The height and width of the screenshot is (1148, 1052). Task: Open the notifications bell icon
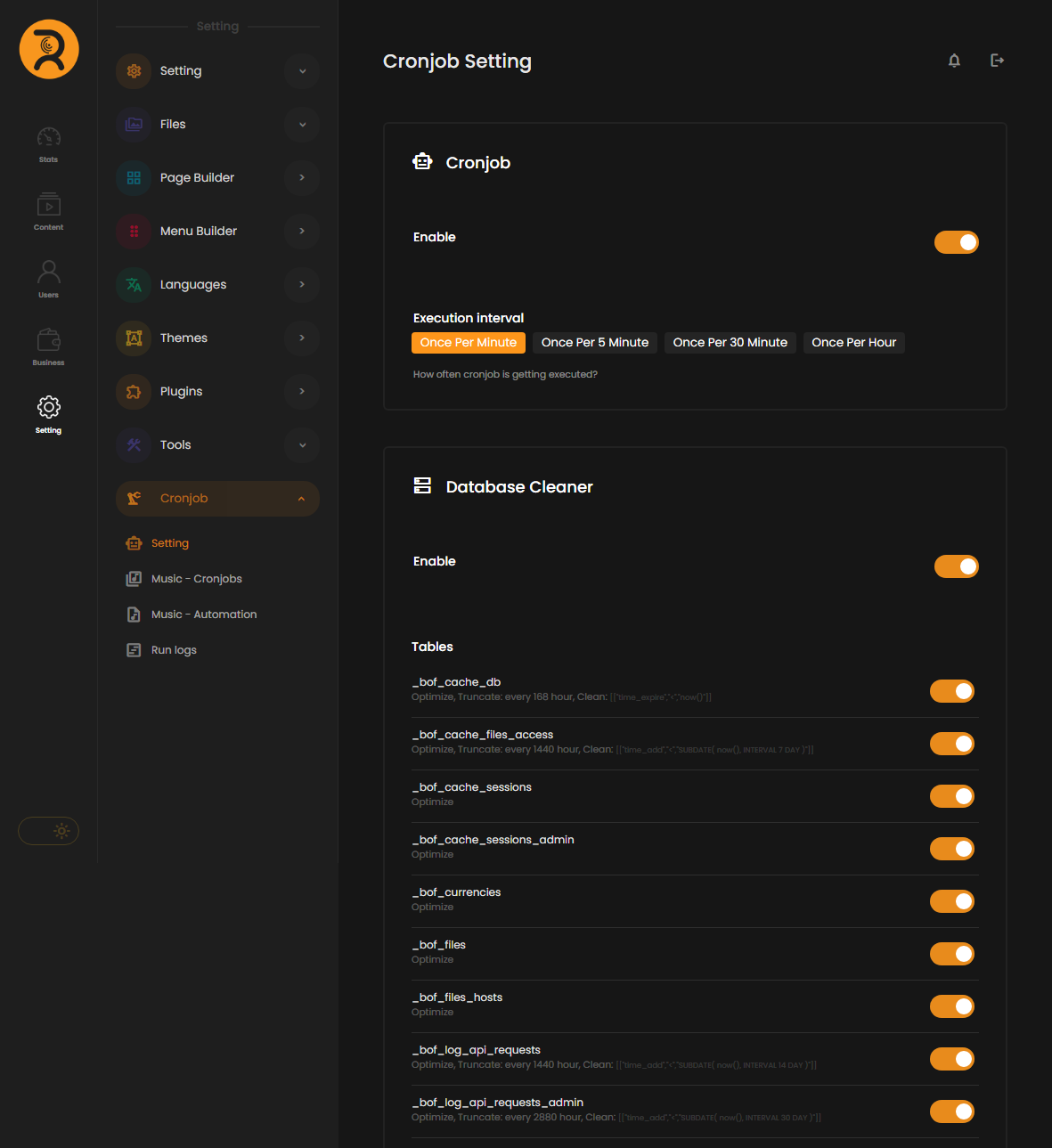click(954, 61)
